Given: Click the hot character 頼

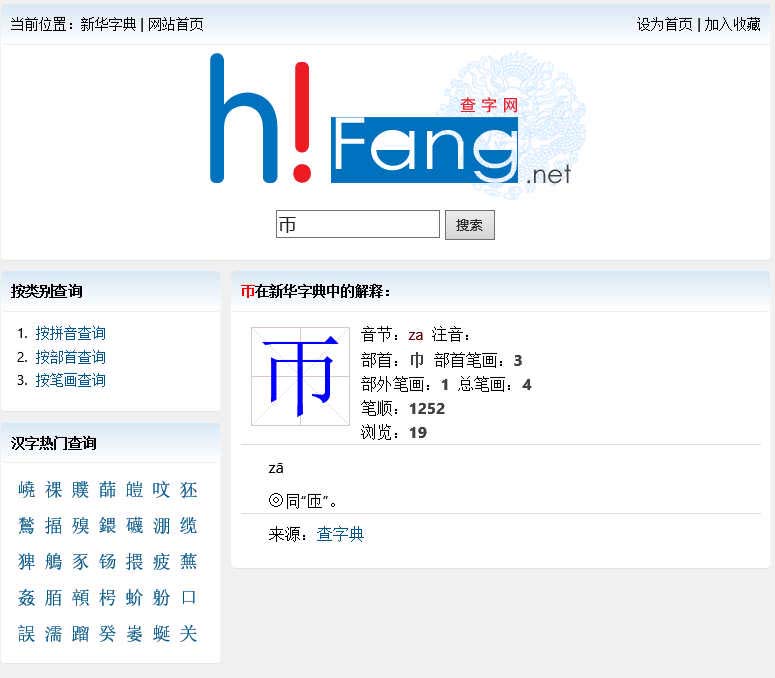Looking at the screenshot, I should [80, 597].
